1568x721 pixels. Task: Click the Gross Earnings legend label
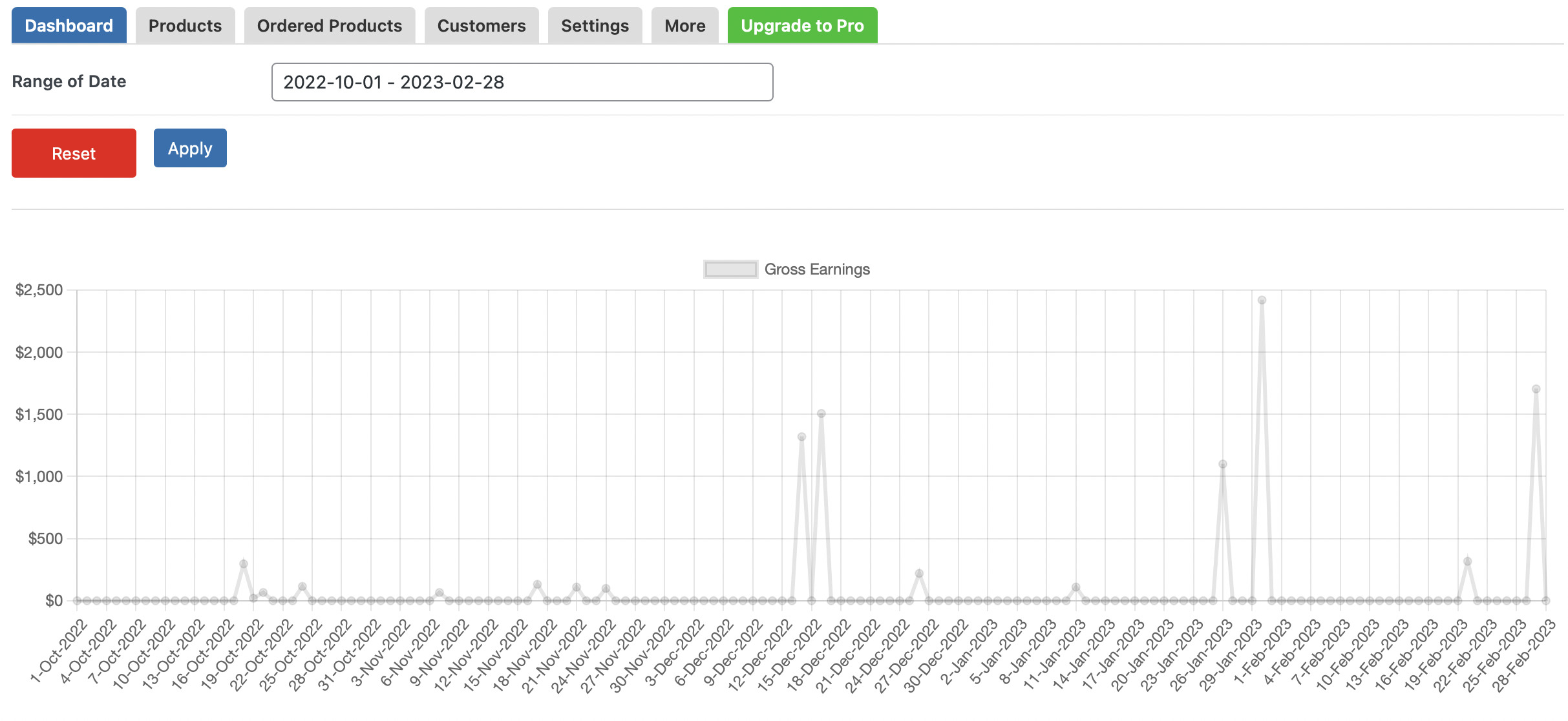point(817,269)
